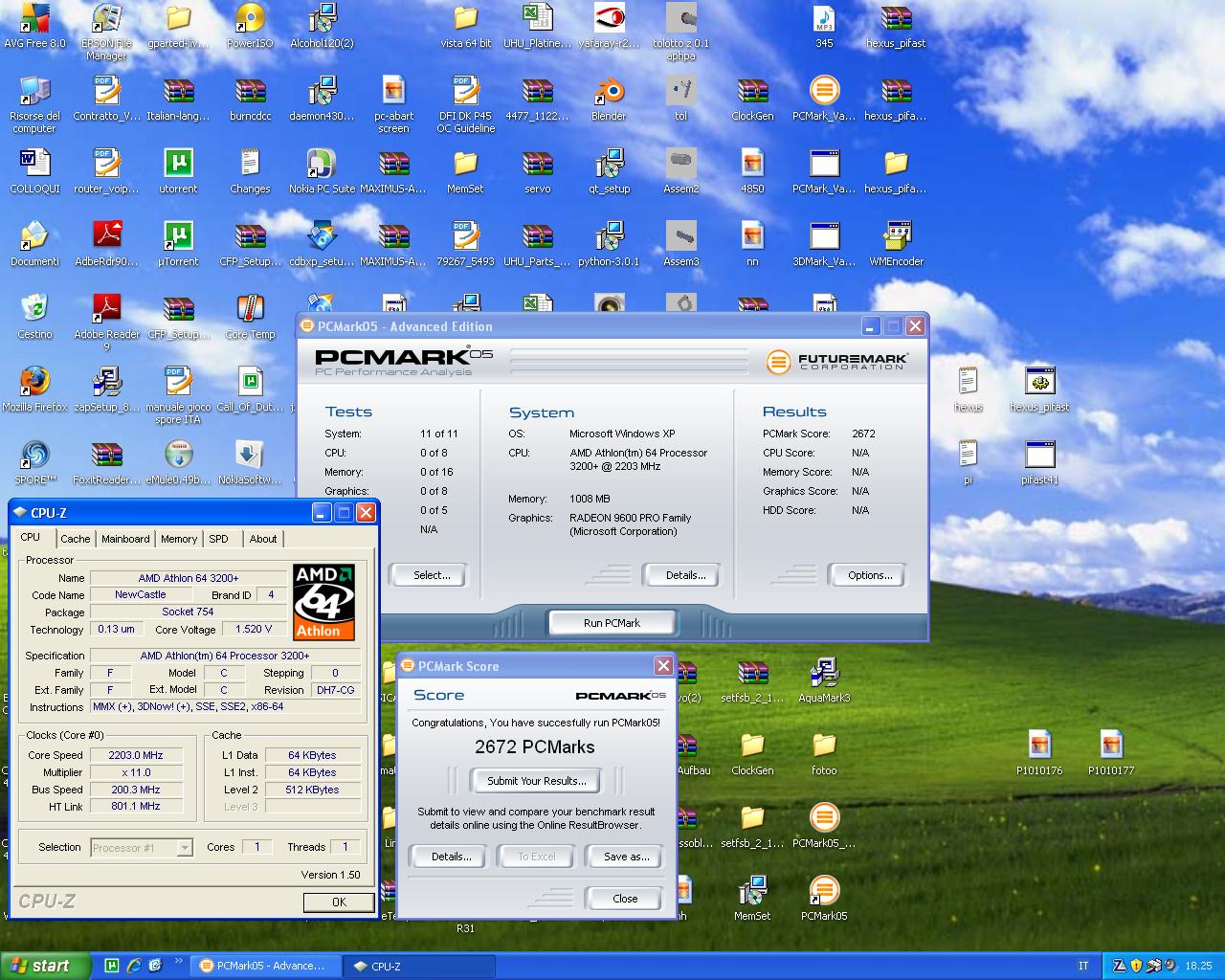
Task: Click the Run PCMark button
Action: click(612, 623)
